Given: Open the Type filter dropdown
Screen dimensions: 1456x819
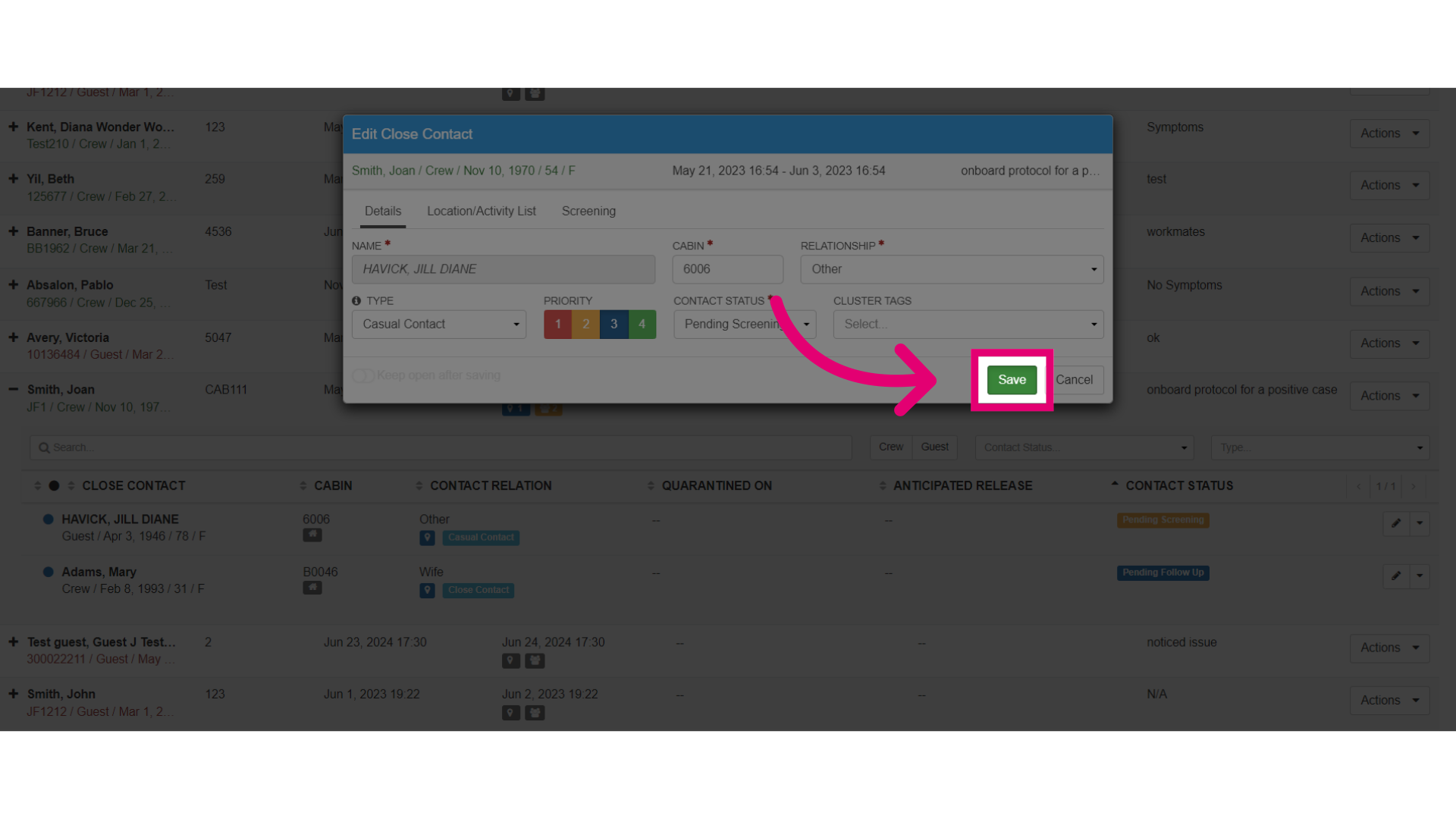Looking at the screenshot, I should [1320, 447].
